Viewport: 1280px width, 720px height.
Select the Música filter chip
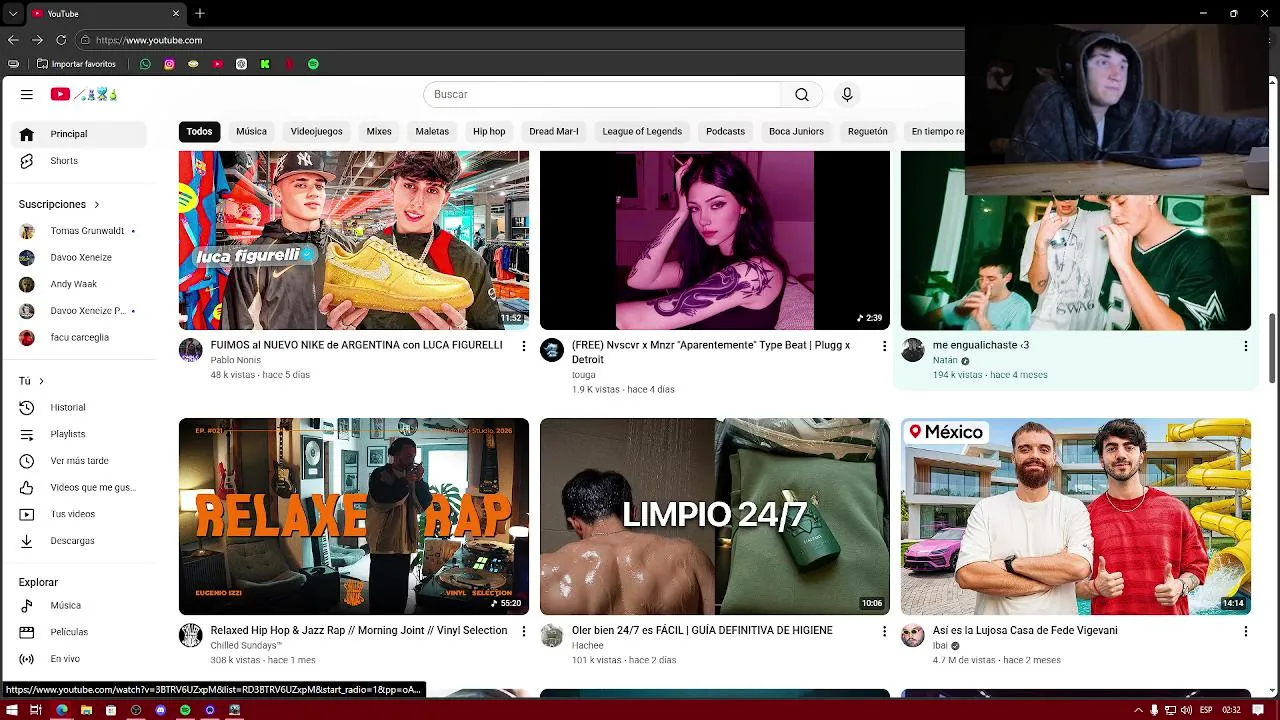point(251,131)
